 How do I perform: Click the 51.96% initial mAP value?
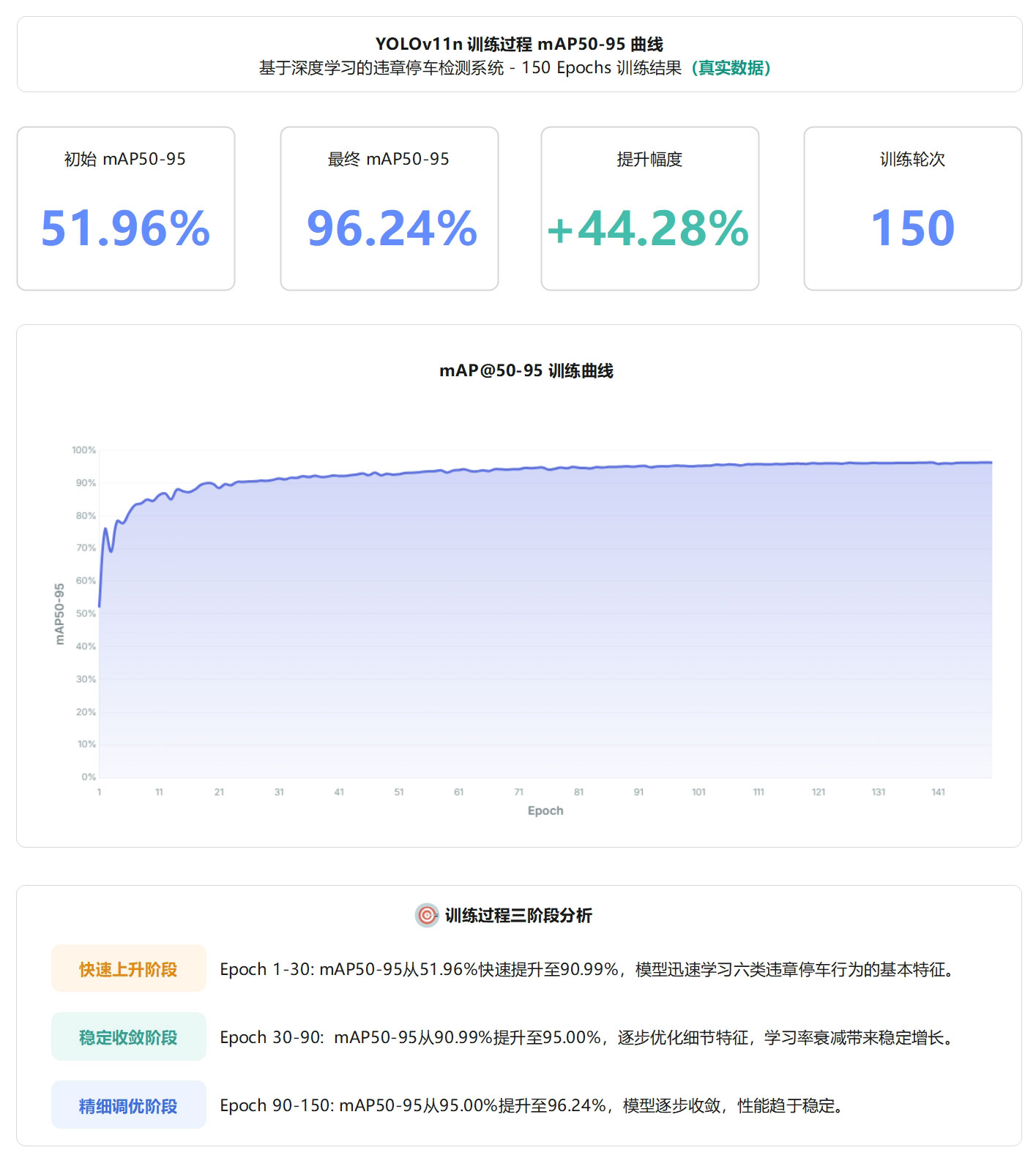125,228
